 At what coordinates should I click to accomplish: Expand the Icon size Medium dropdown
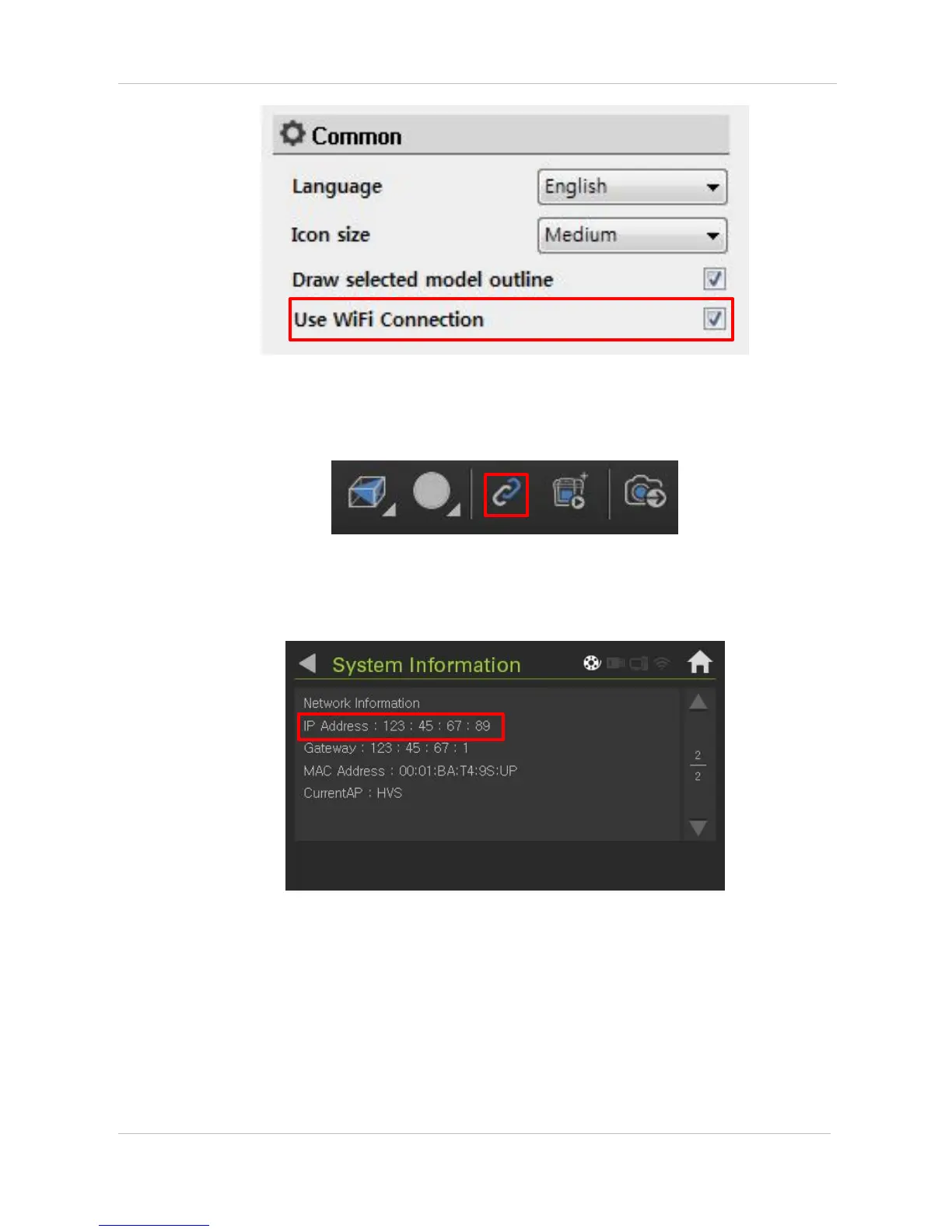coord(632,235)
